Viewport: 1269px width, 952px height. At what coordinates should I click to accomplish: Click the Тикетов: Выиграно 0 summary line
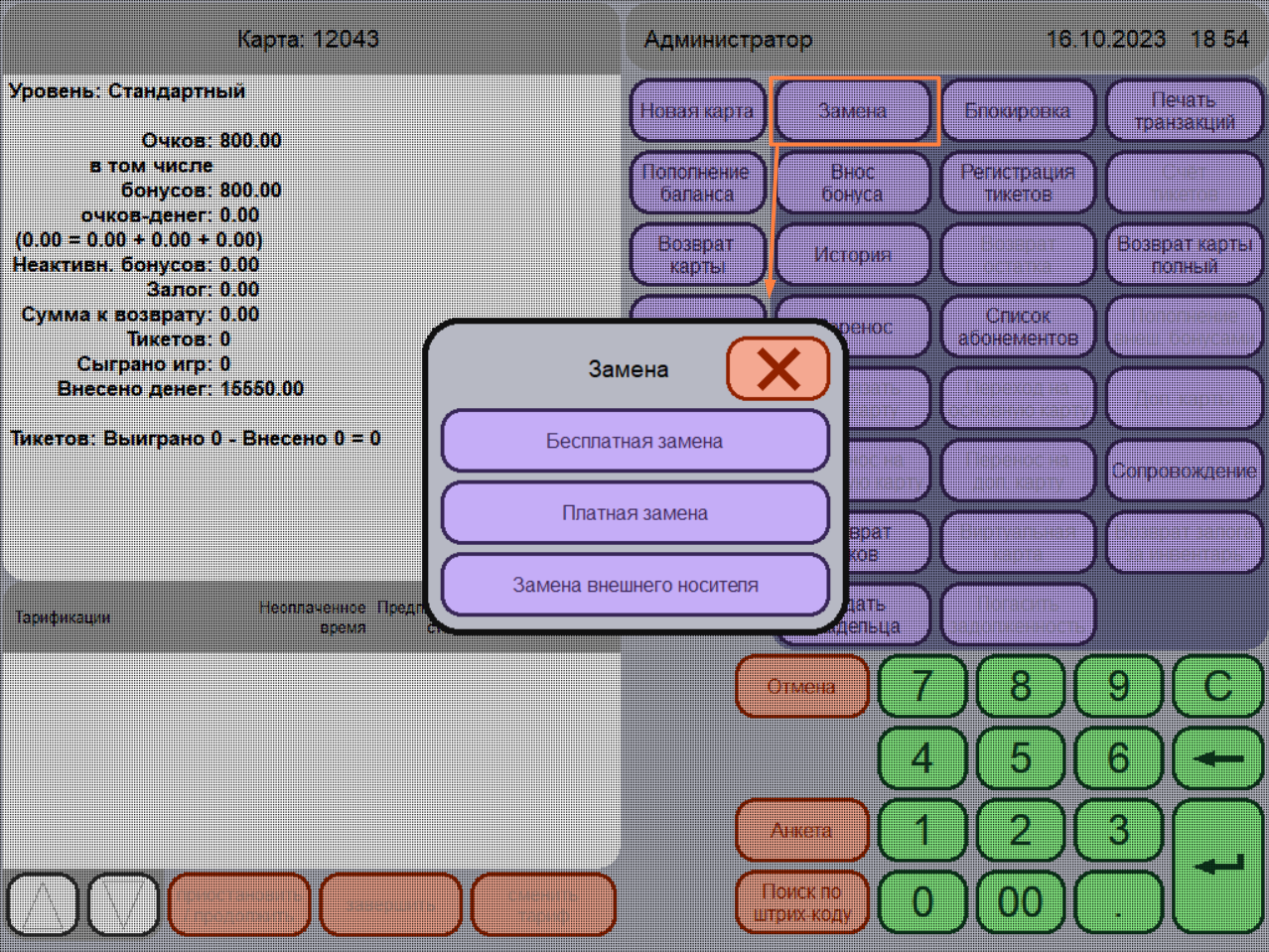click(x=196, y=438)
